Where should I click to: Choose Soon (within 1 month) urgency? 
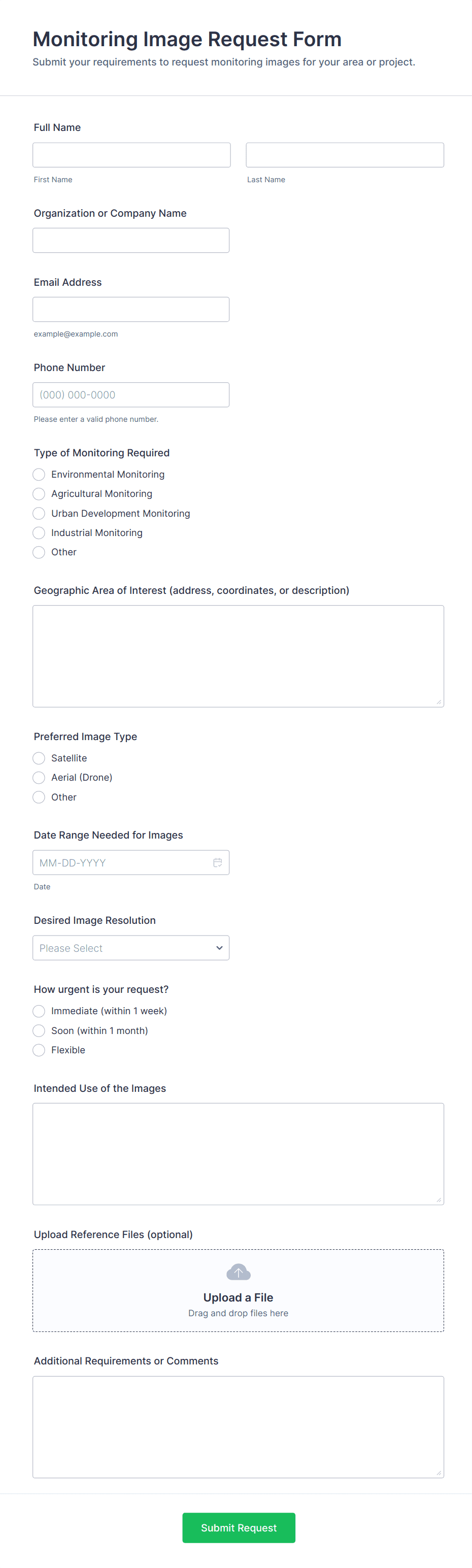click(x=39, y=1030)
